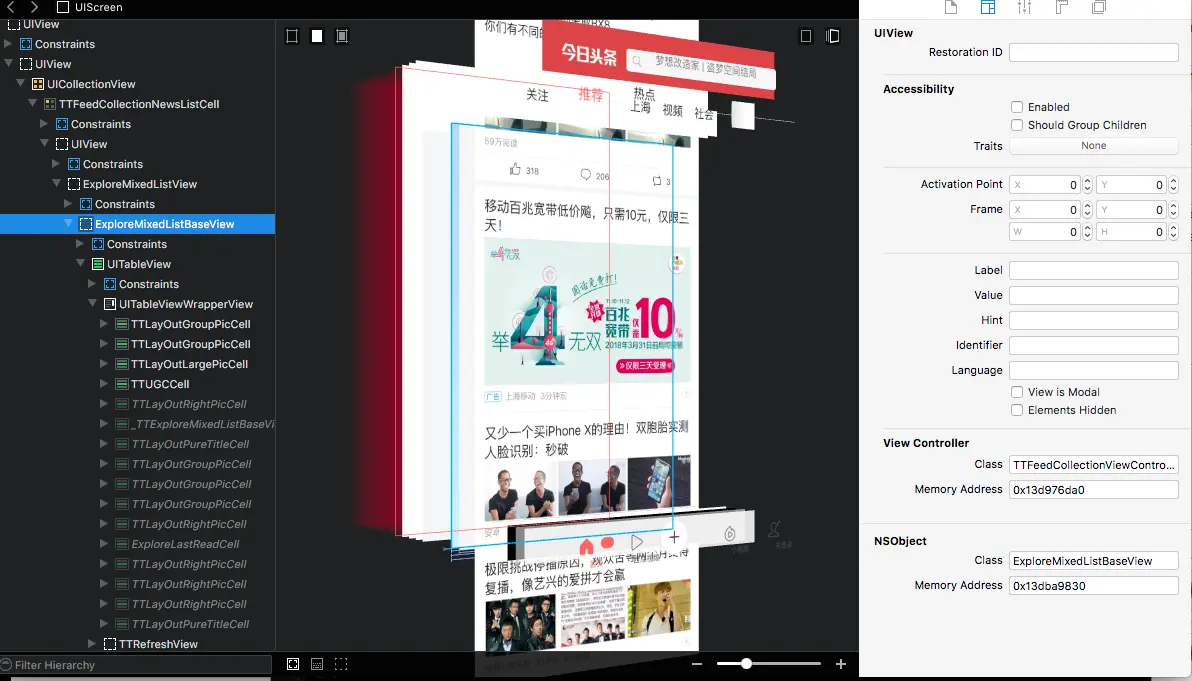The height and width of the screenshot is (681, 1192).
Task: Zoom in with the plus icon
Action: 841,664
